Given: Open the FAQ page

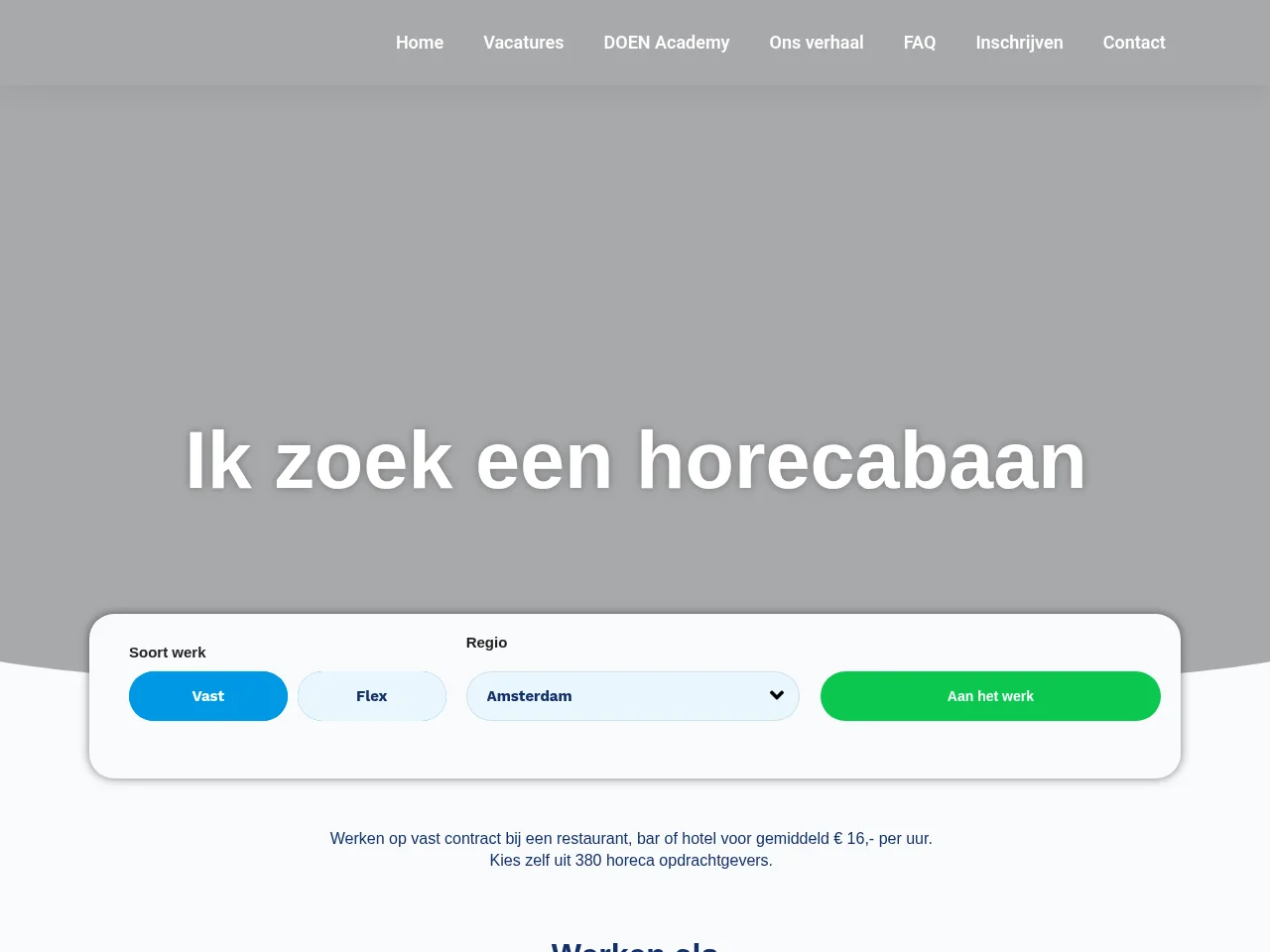Looking at the screenshot, I should [x=920, y=43].
